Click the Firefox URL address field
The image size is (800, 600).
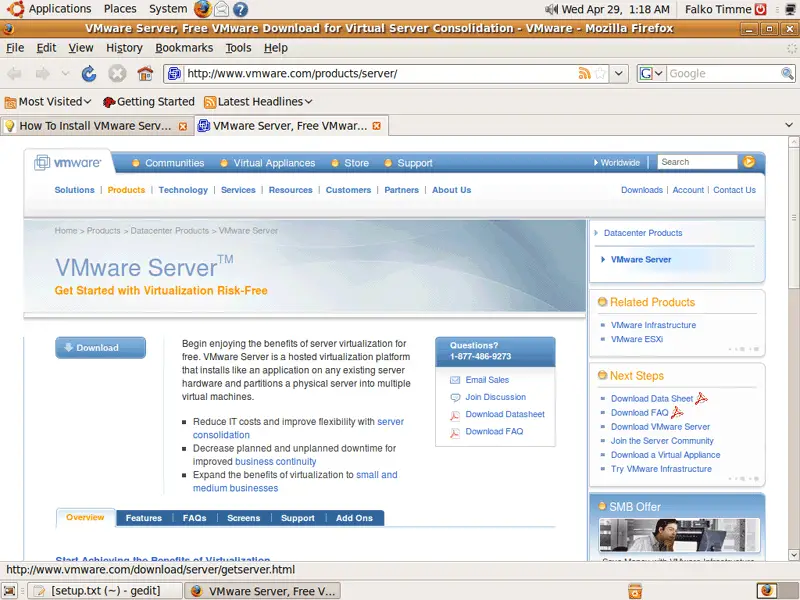pyautogui.click(x=381, y=73)
